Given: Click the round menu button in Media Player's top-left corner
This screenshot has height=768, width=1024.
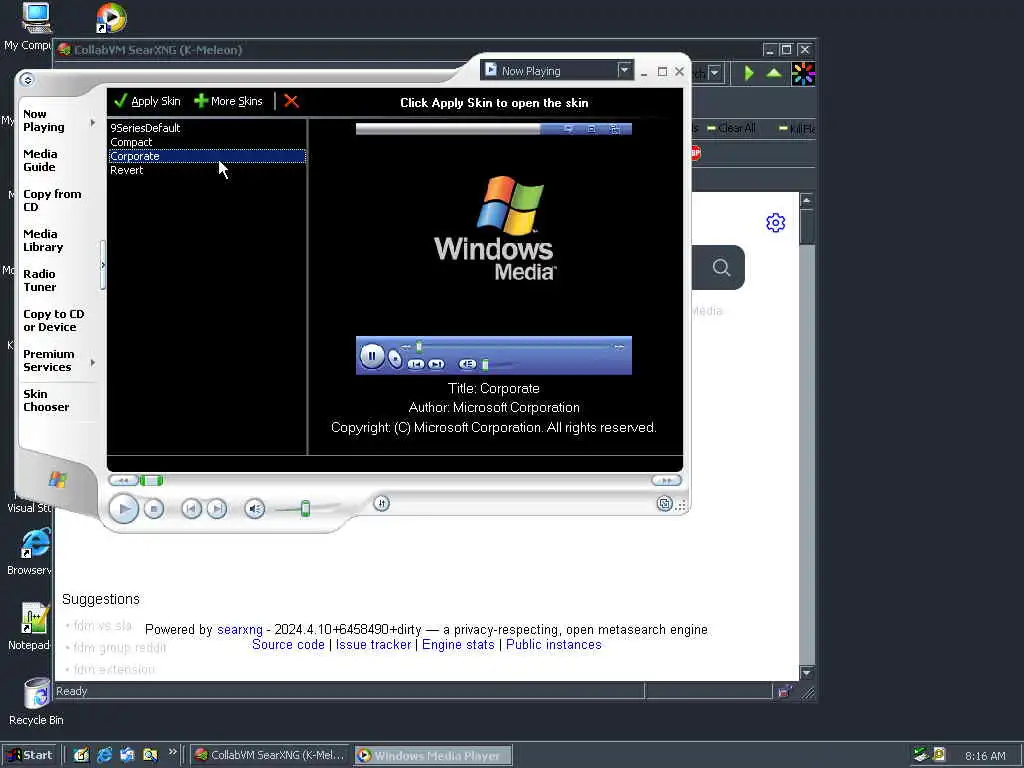Looking at the screenshot, I should click(27, 80).
